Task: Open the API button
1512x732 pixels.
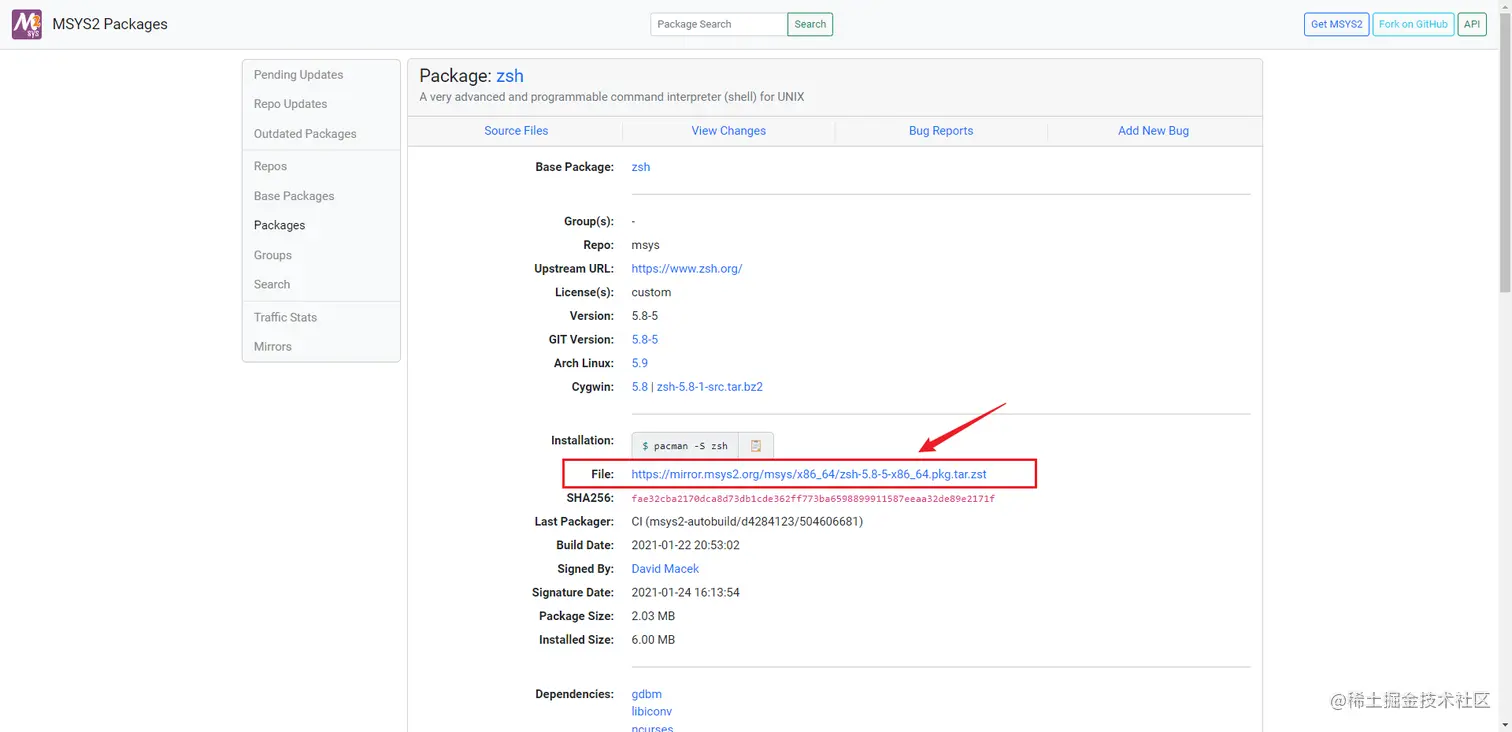Action: click(1472, 24)
